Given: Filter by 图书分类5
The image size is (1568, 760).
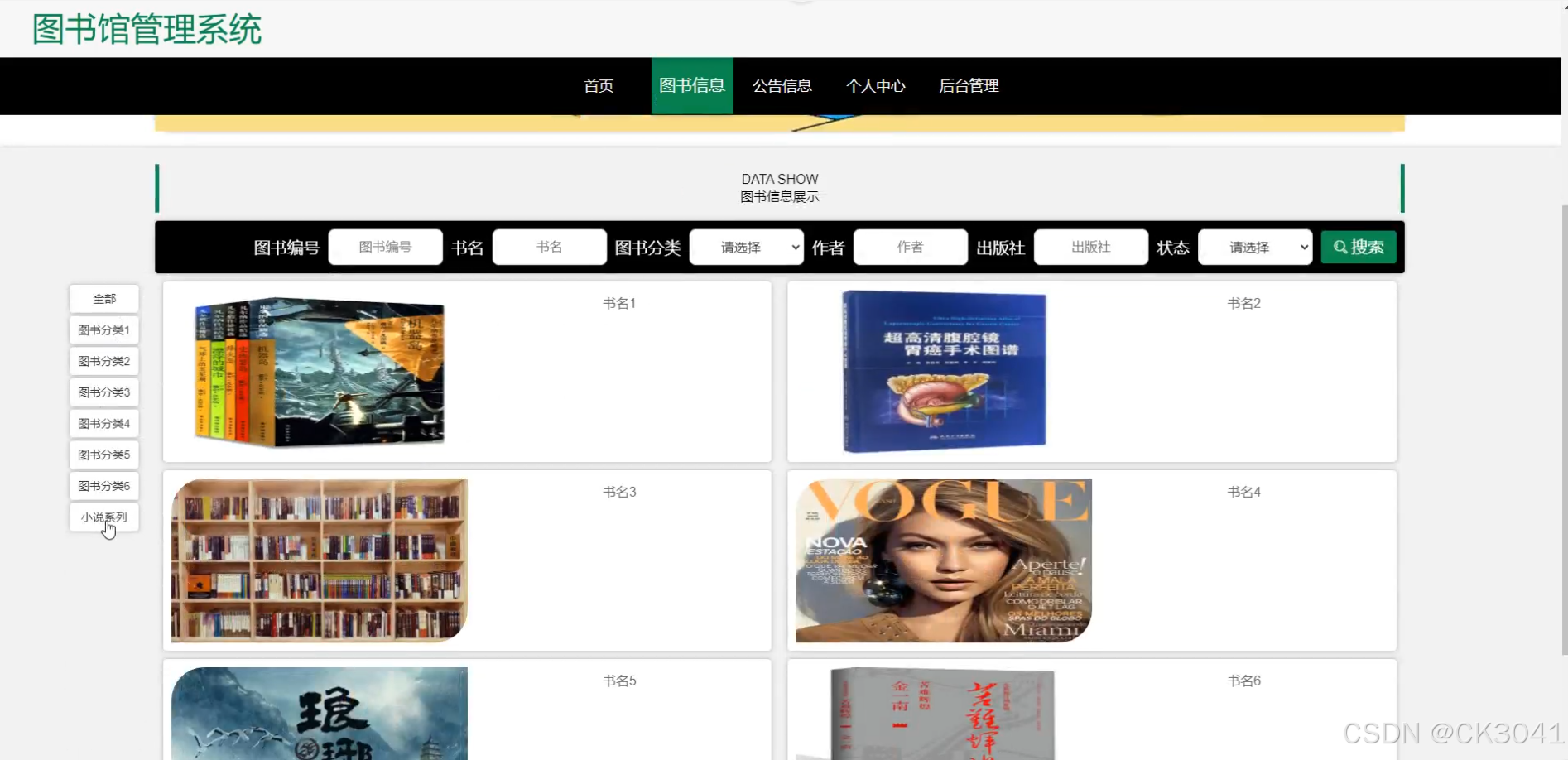Looking at the screenshot, I should 104,455.
